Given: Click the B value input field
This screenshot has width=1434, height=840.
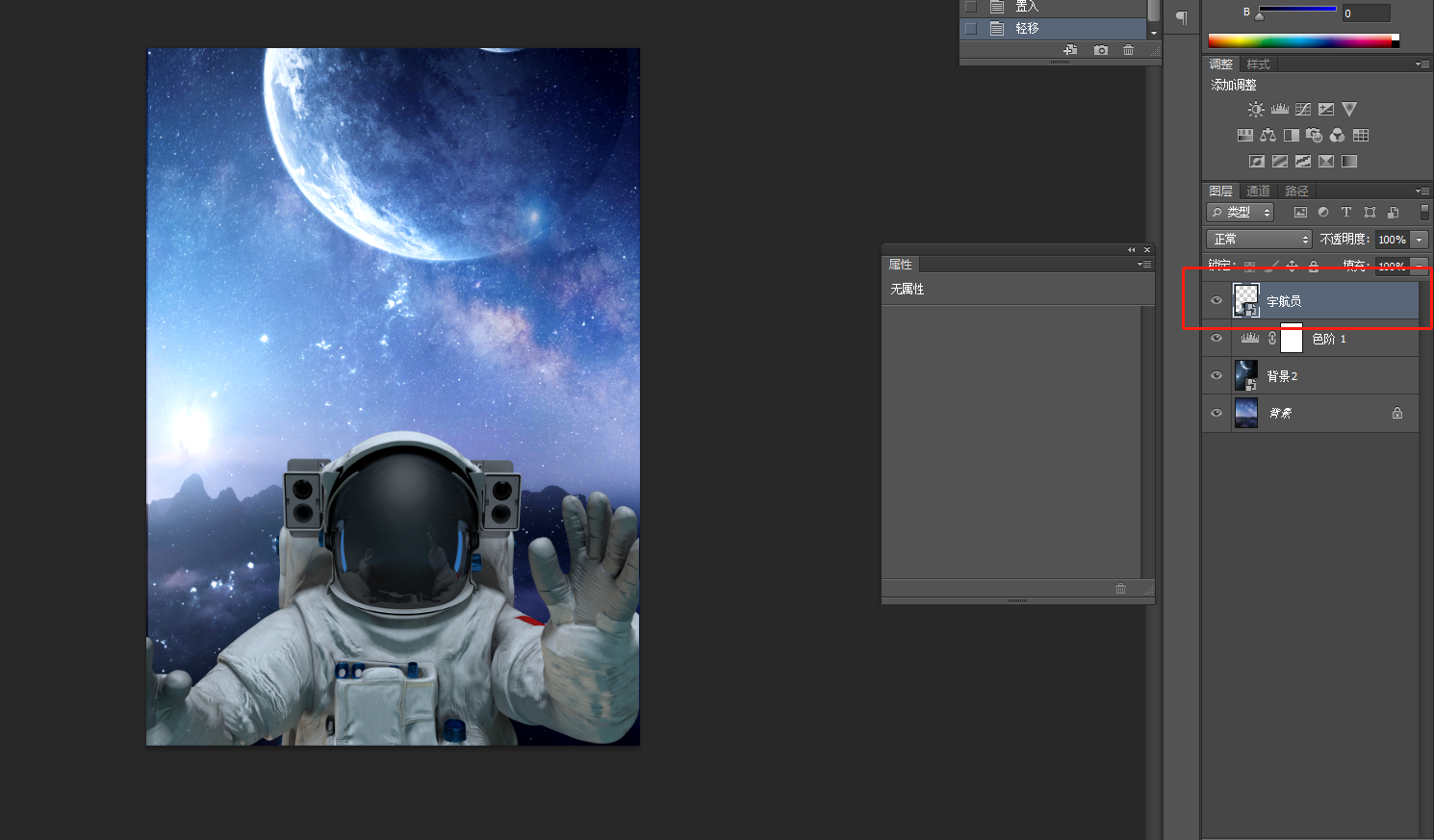Looking at the screenshot, I should [x=1366, y=13].
